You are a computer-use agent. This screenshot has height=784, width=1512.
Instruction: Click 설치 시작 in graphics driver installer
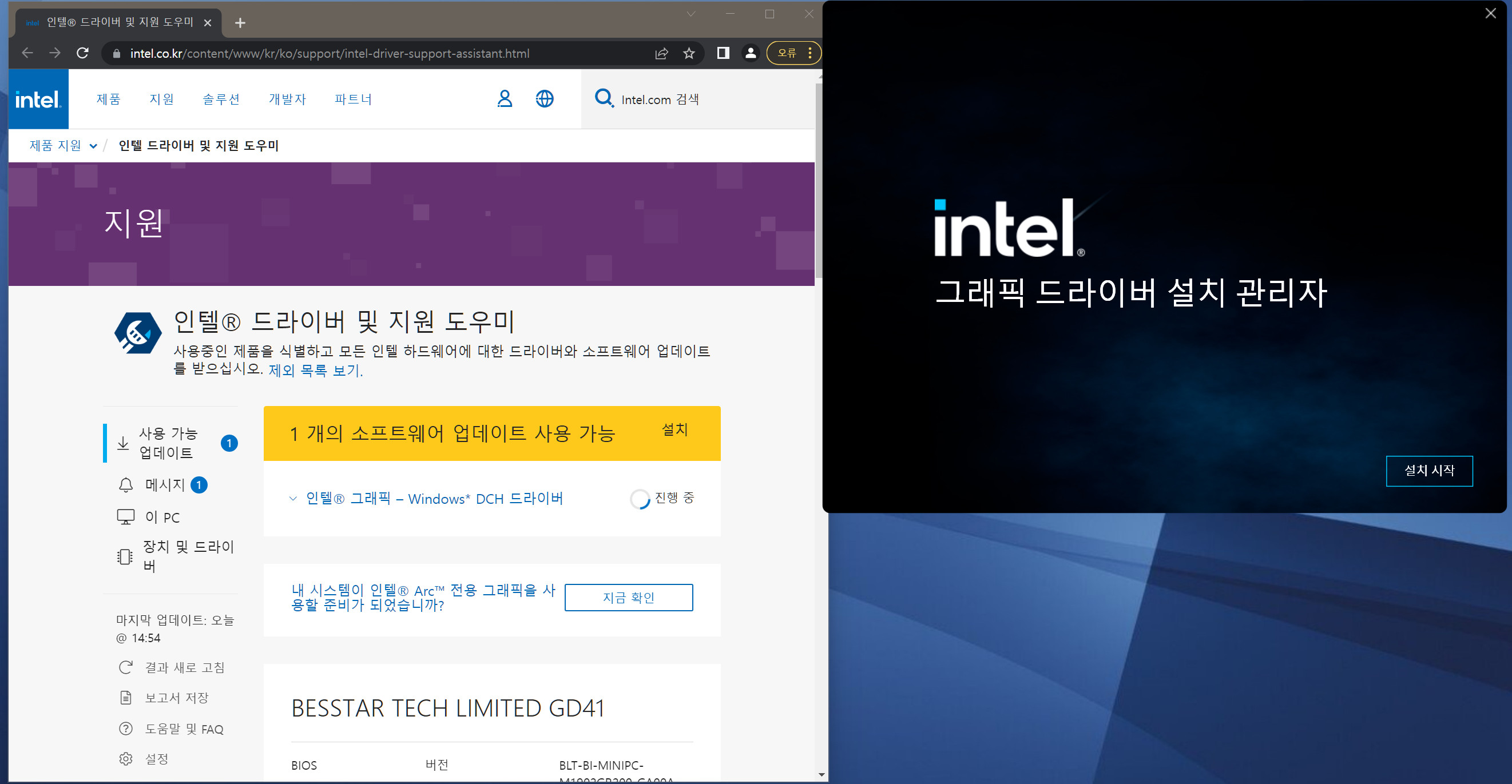(1429, 471)
